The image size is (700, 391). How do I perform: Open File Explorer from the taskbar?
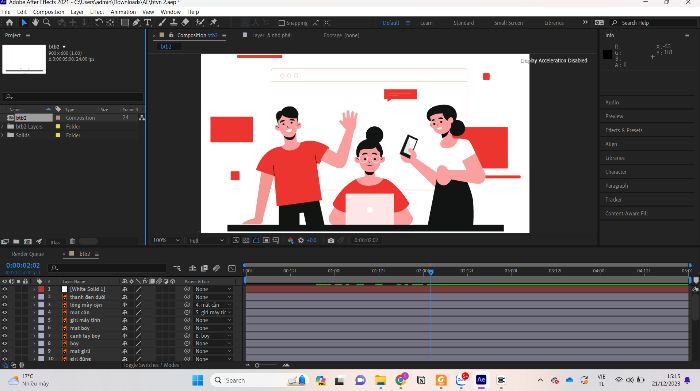click(380, 380)
